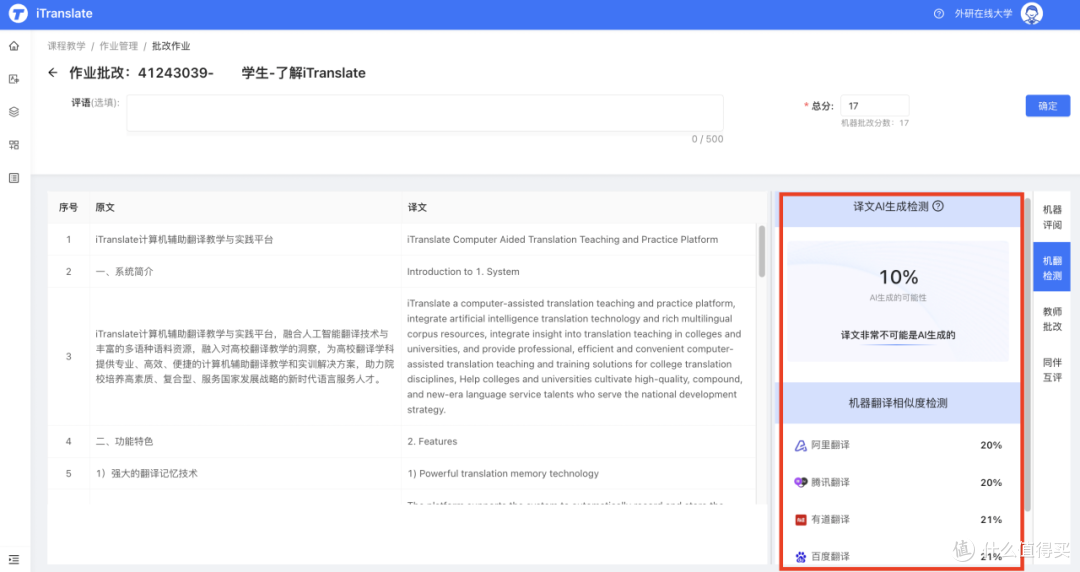Go to home via sidebar house icon
1080x572 pixels.
[14, 46]
